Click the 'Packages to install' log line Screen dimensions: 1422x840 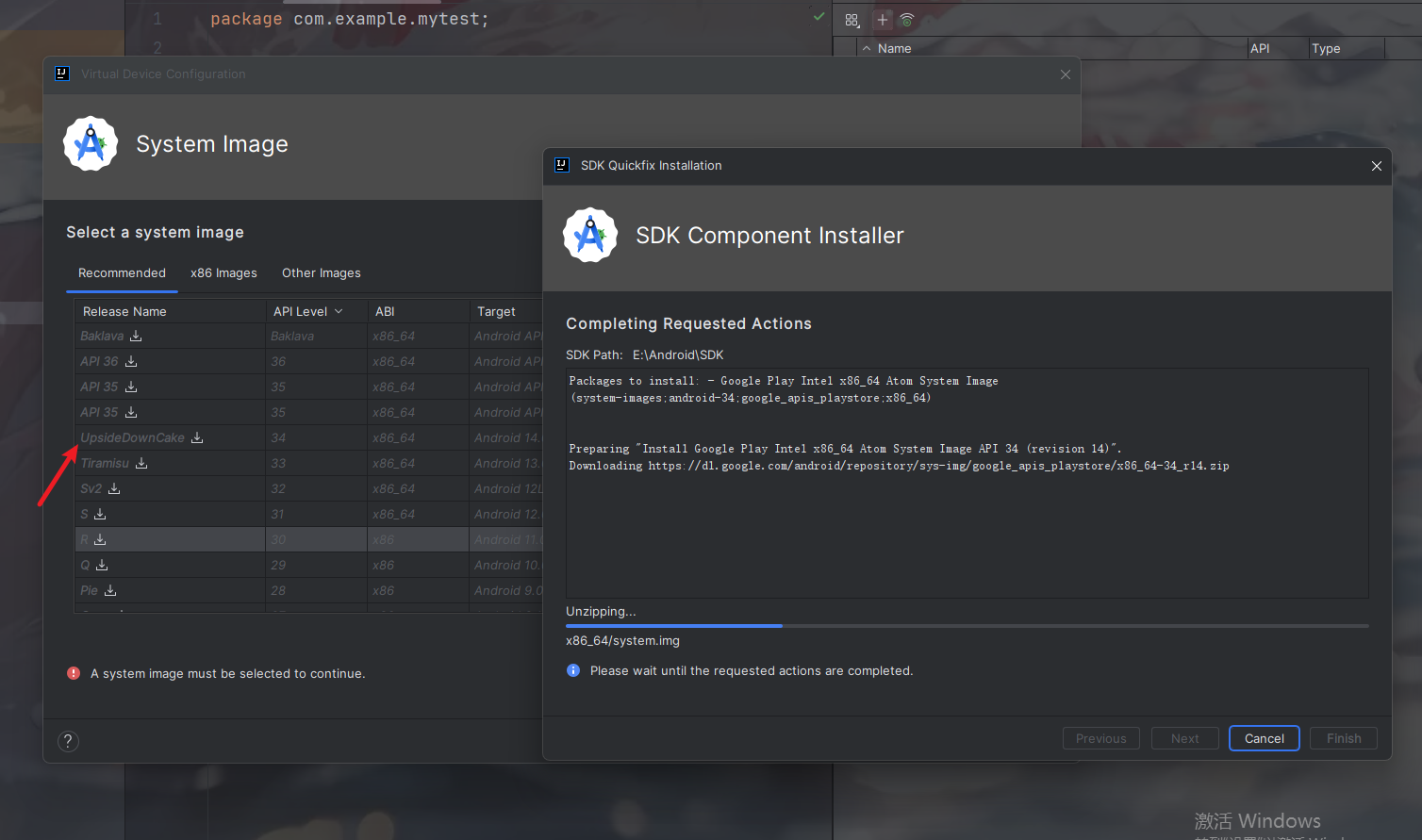click(x=784, y=381)
